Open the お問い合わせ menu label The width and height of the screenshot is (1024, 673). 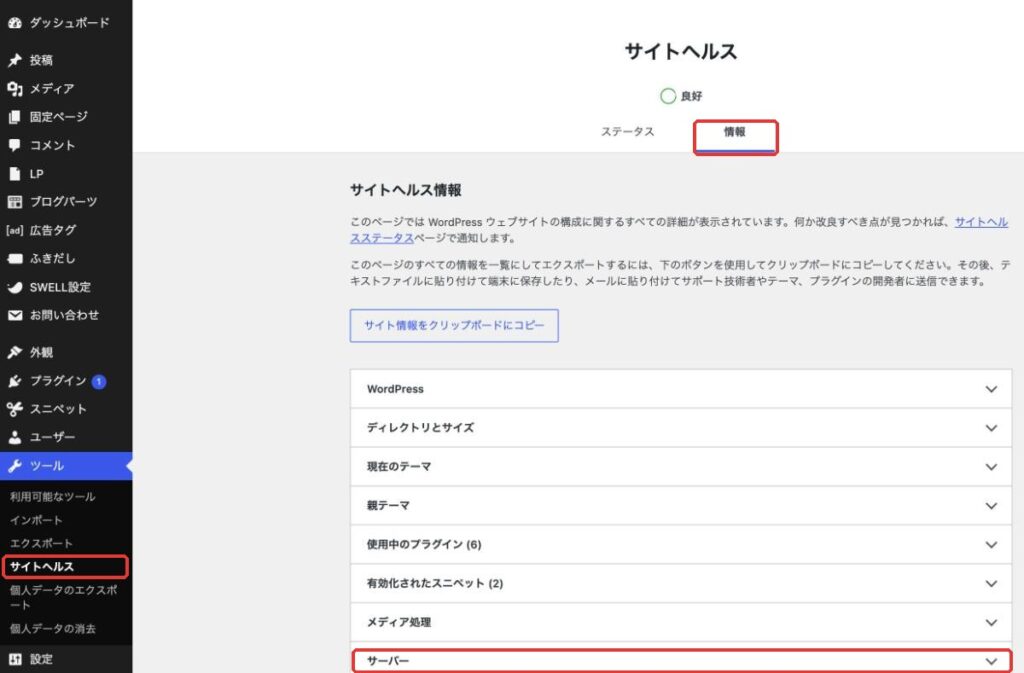point(64,315)
